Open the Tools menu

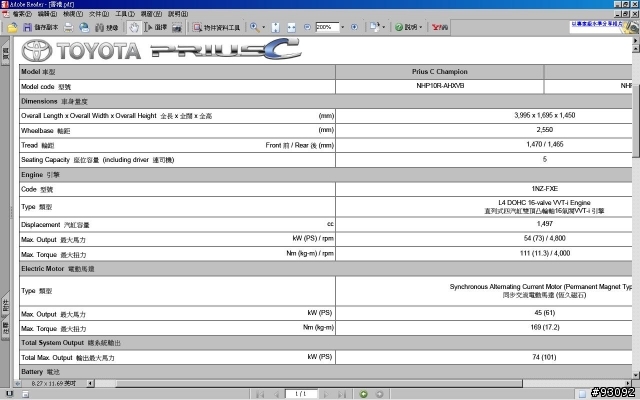pos(124,14)
